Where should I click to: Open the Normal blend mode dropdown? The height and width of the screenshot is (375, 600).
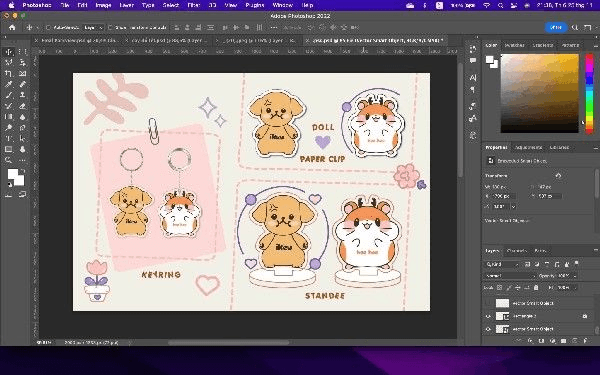pos(510,276)
